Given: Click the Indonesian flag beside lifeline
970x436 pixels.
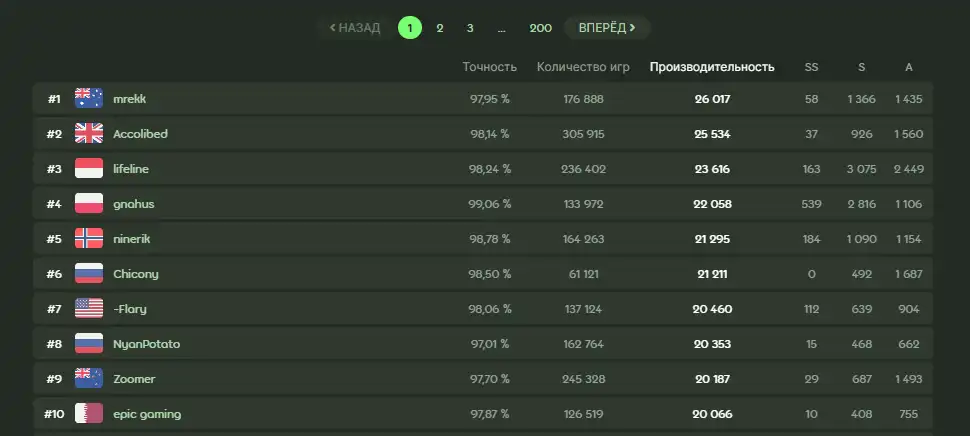Looking at the screenshot, I should point(88,169).
